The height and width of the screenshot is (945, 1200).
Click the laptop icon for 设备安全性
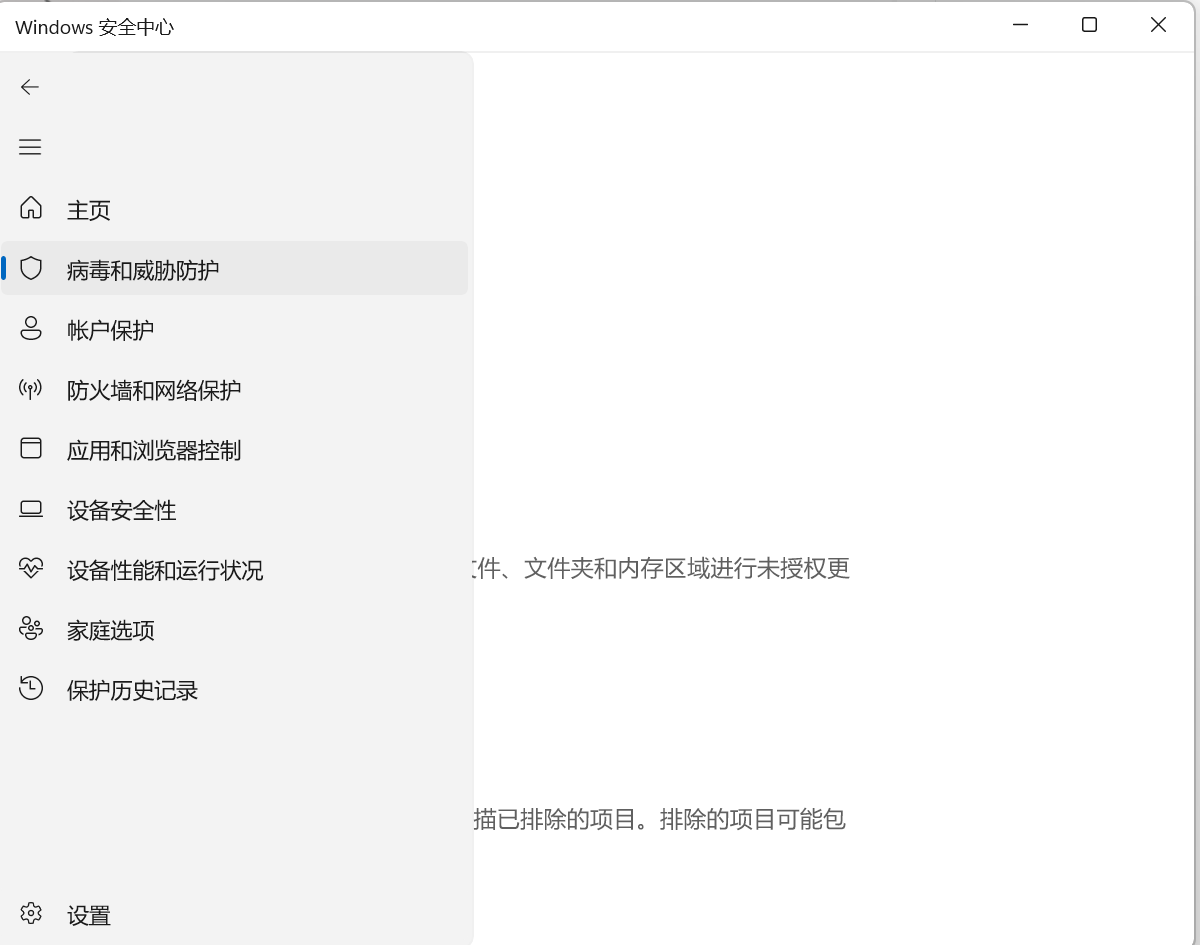(31, 509)
